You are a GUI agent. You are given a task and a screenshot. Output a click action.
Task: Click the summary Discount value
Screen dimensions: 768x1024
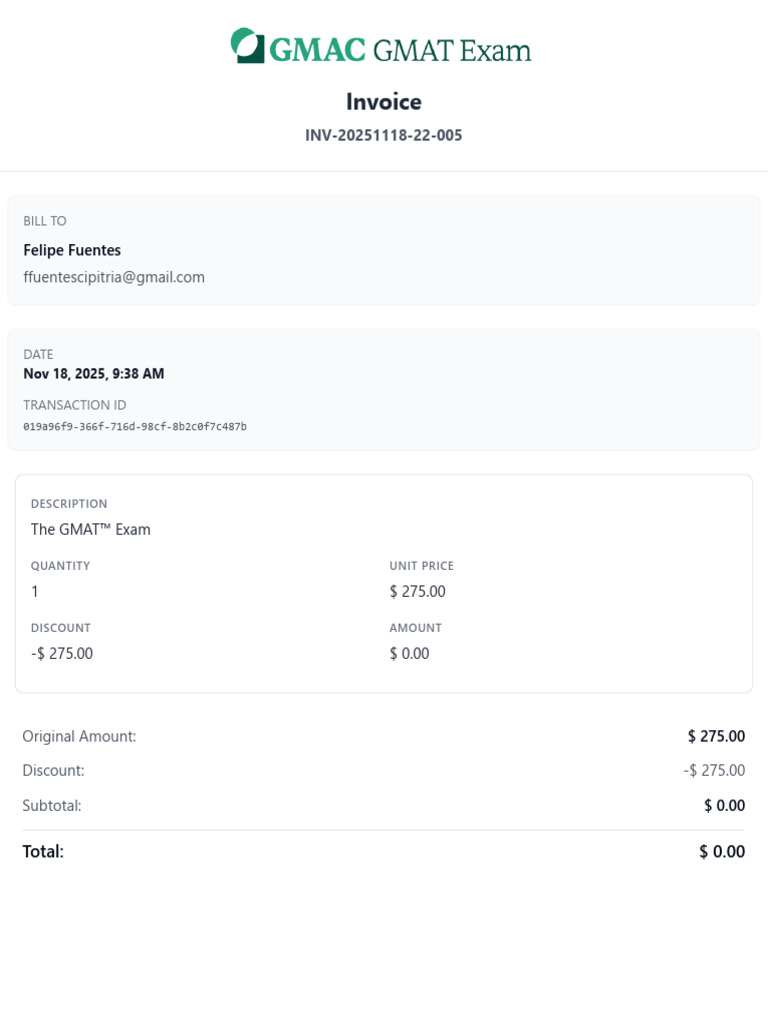(714, 771)
